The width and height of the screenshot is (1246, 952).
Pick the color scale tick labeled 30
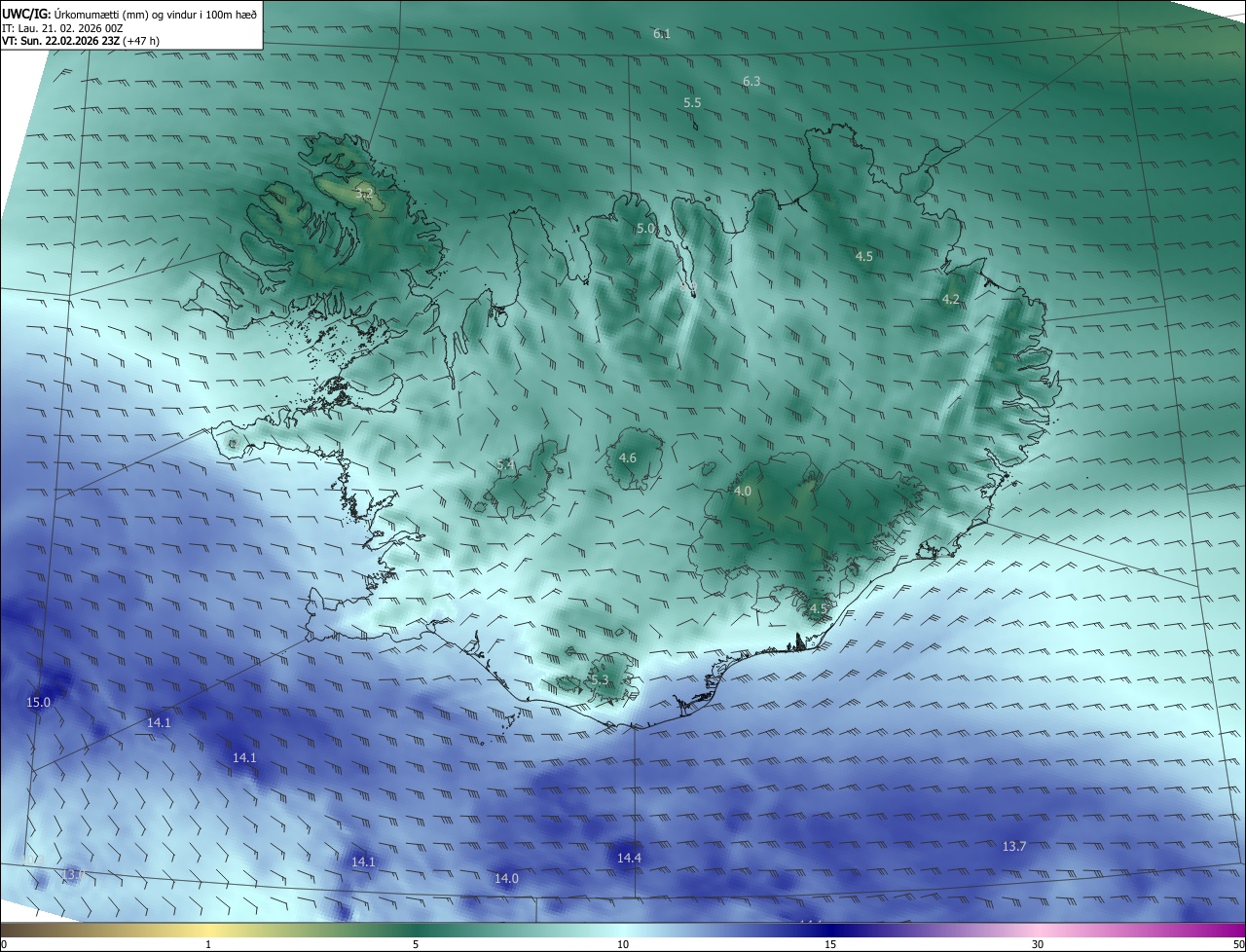click(1038, 944)
